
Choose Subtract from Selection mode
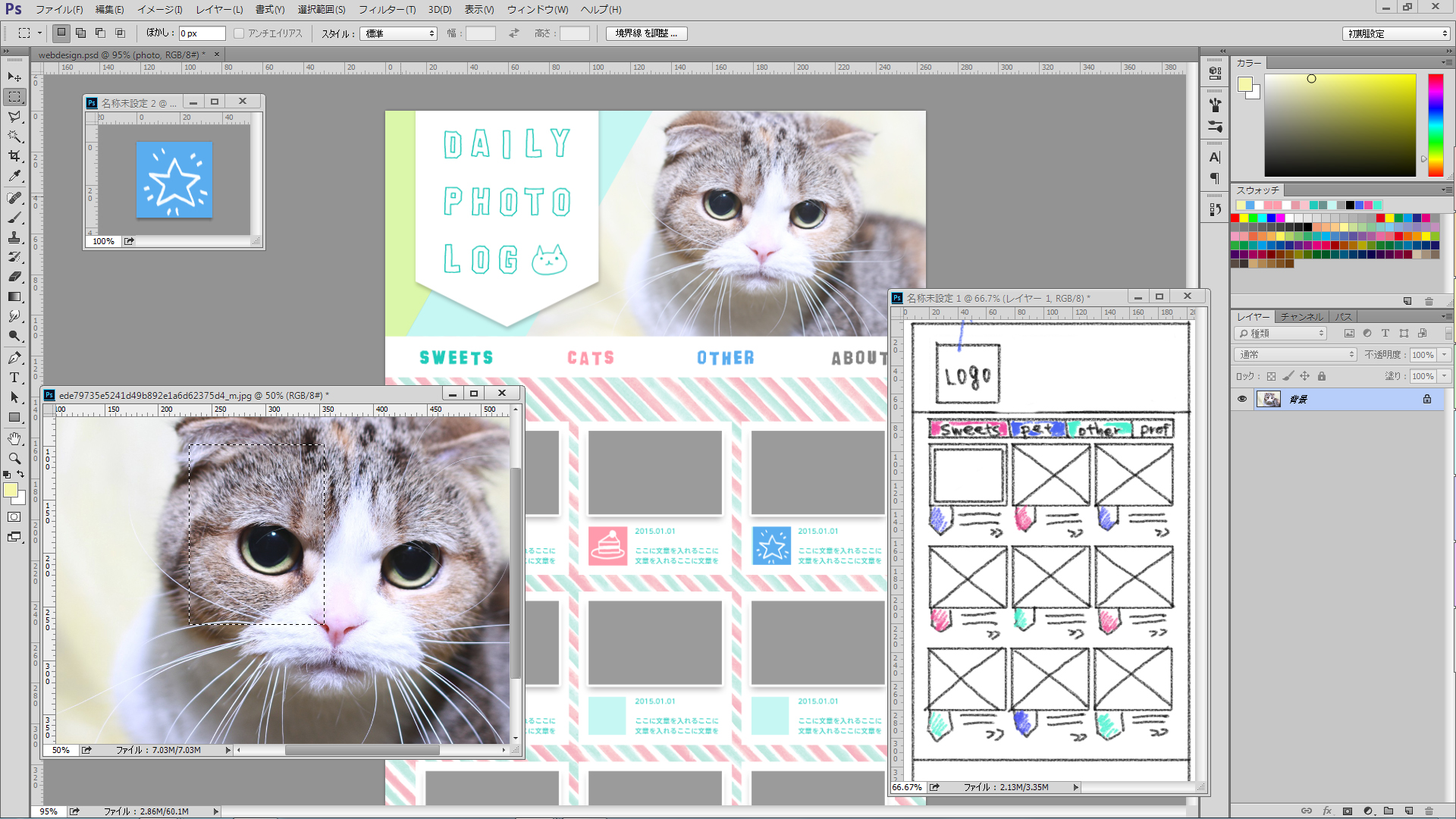pos(100,33)
